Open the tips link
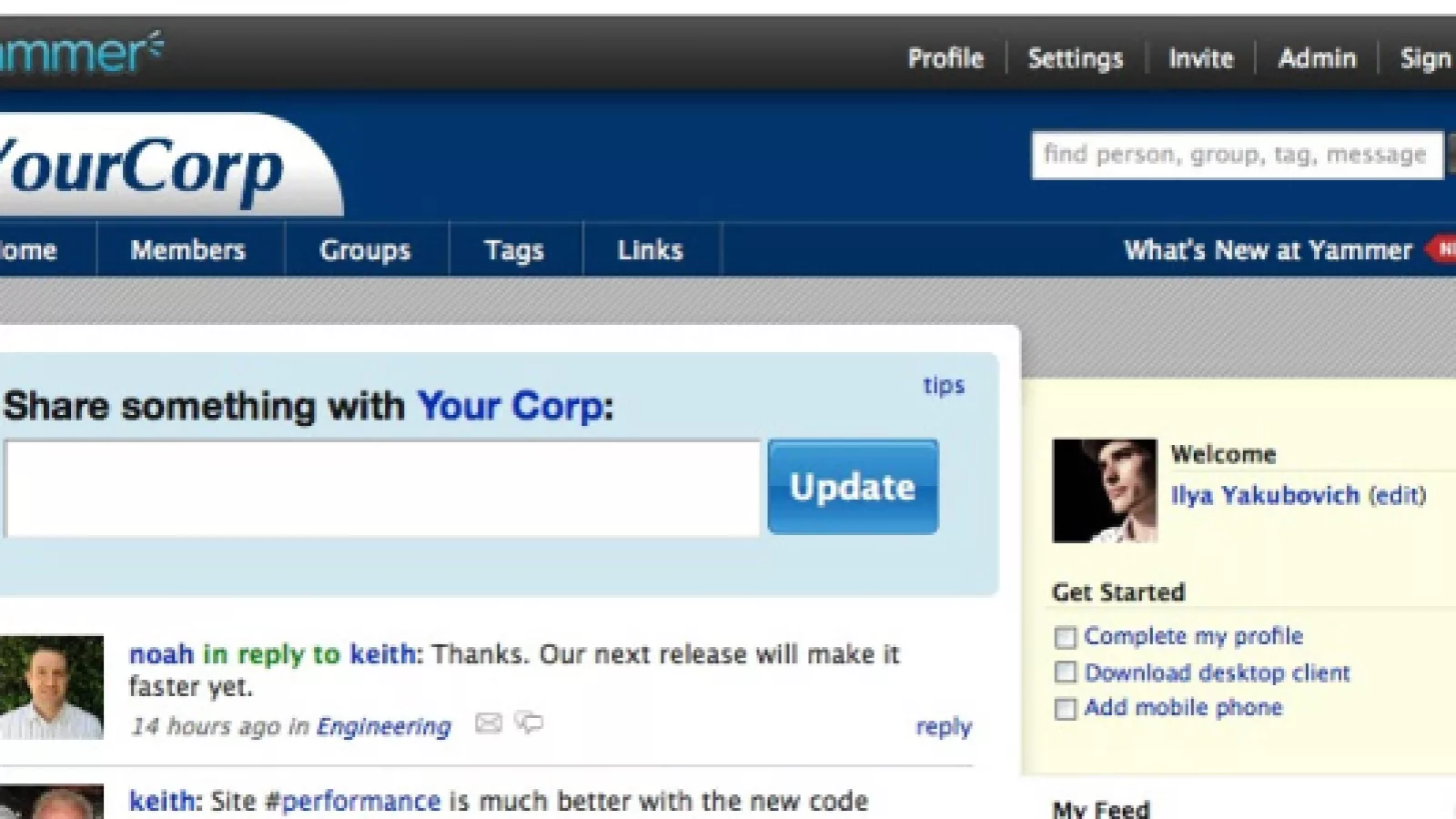Viewport: 1456px width, 819px height. (944, 386)
